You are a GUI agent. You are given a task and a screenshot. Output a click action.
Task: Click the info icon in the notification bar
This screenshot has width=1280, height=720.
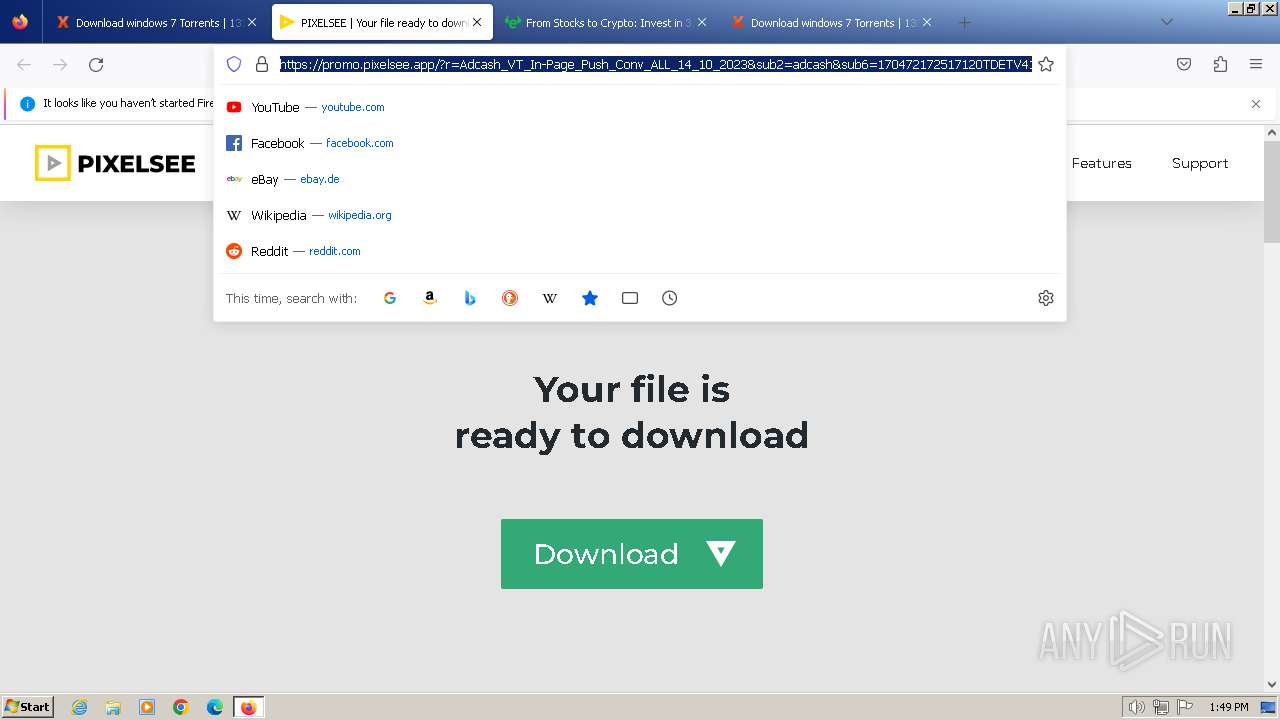point(27,103)
